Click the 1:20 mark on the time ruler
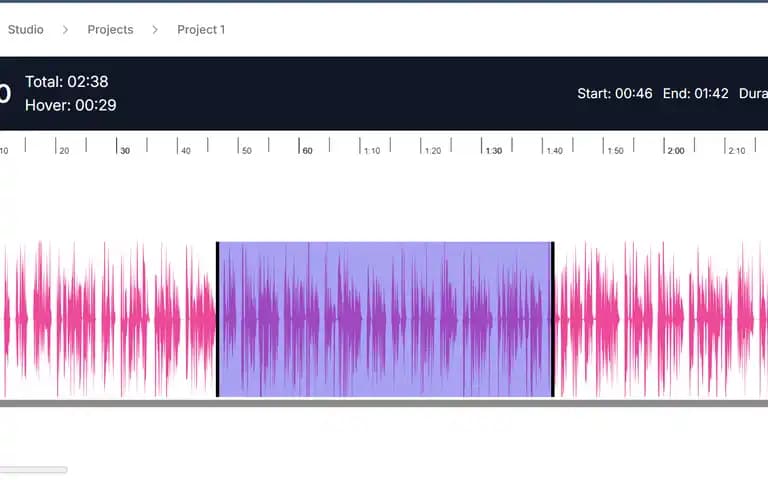Viewport: 768px width, 480px height. click(x=432, y=151)
